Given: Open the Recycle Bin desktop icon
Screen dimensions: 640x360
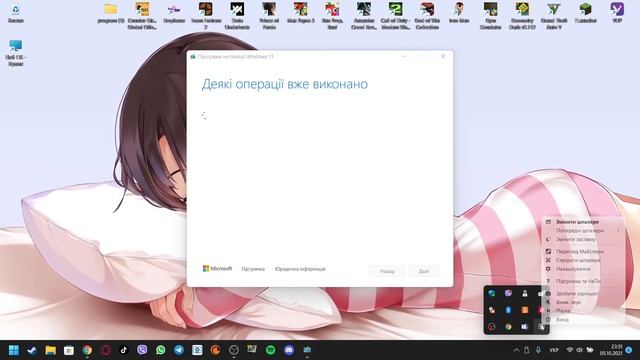Looking at the screenshot, I should tap(16, 13).
